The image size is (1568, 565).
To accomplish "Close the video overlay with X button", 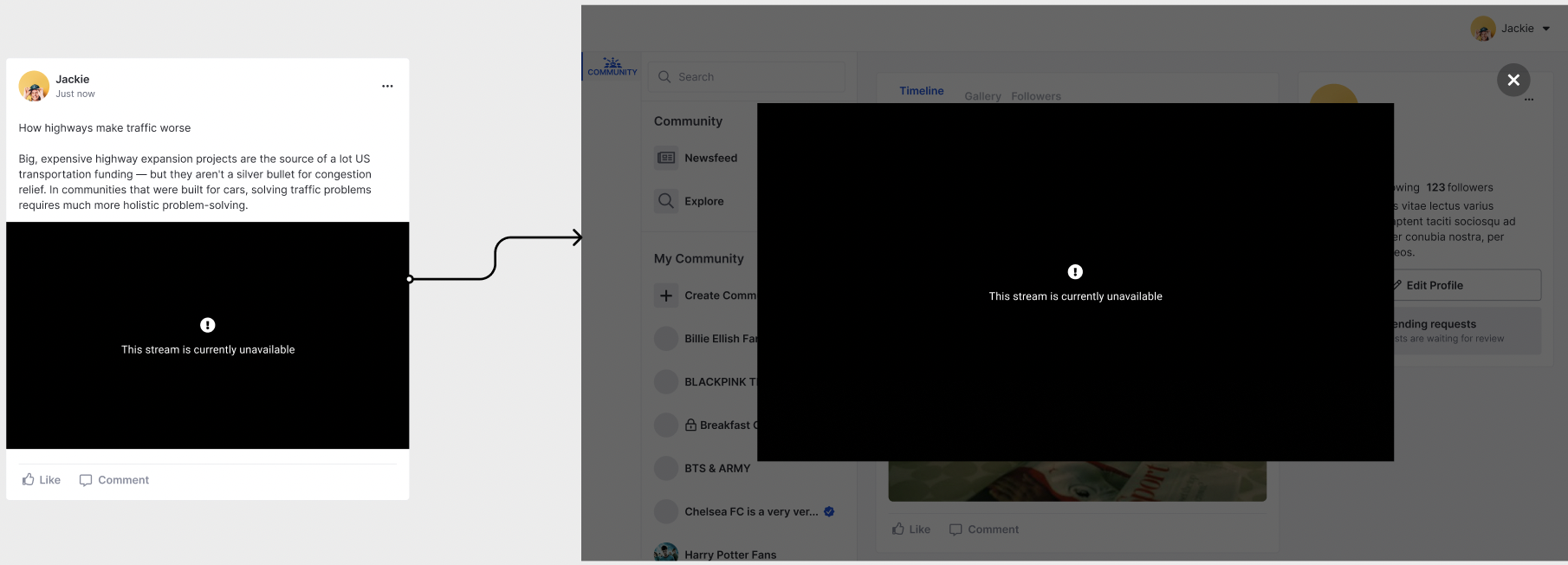I will [x=1513, y=80].
